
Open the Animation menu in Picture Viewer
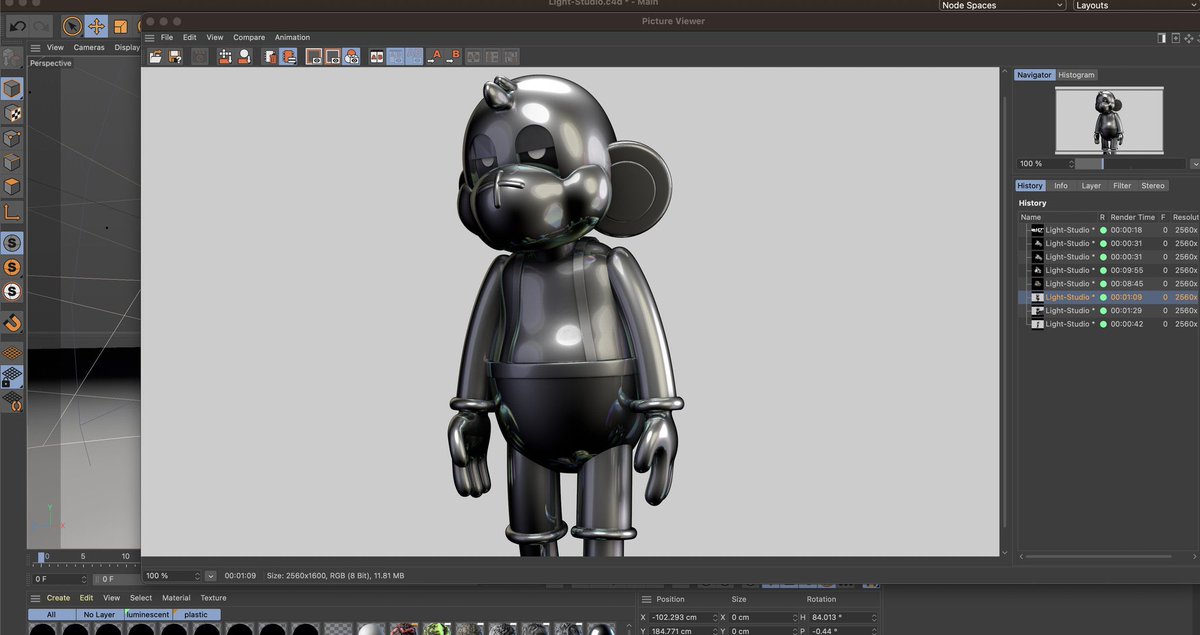(292, 37)
